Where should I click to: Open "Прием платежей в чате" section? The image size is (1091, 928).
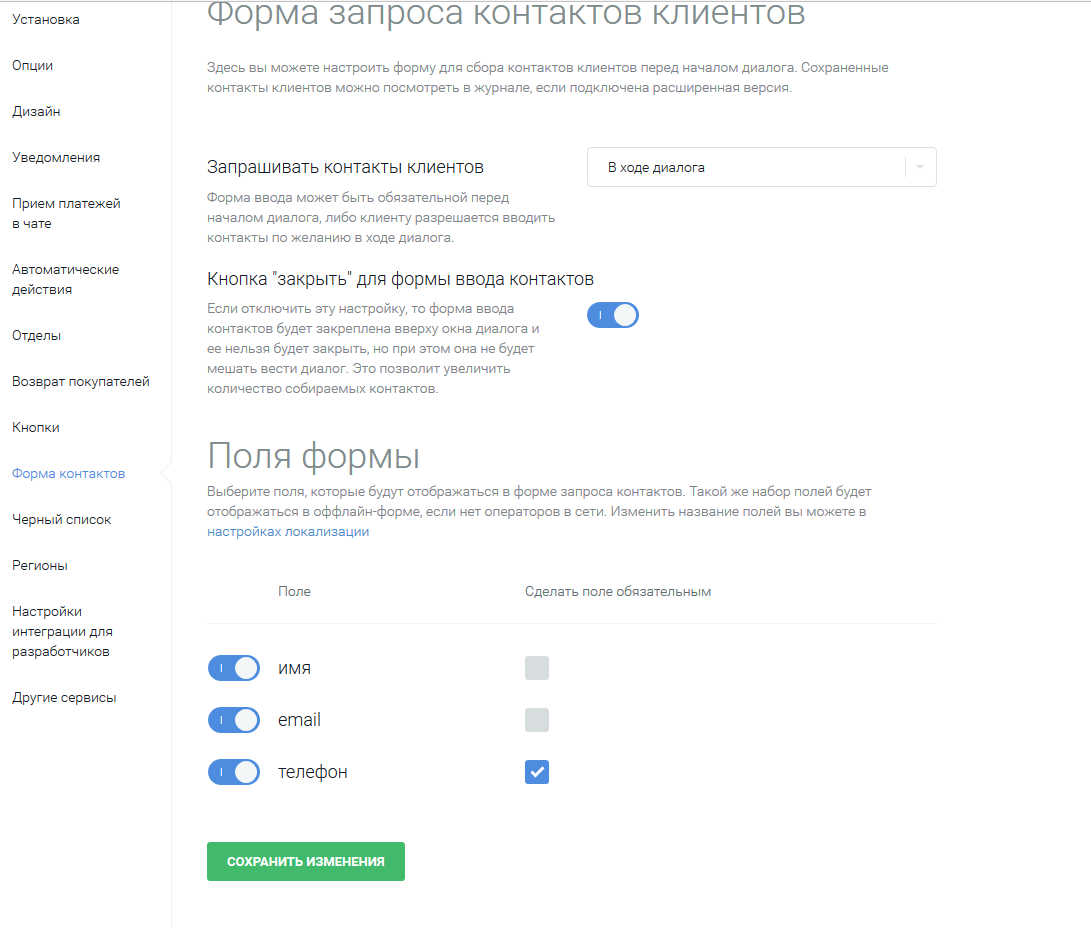(x=66, y=213)
